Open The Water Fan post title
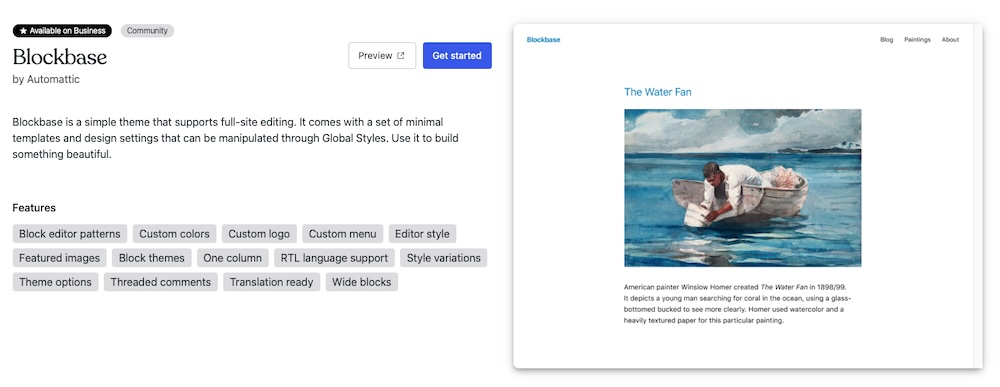Viewport: 1000px width, 387px height. [x=658, y=92]
